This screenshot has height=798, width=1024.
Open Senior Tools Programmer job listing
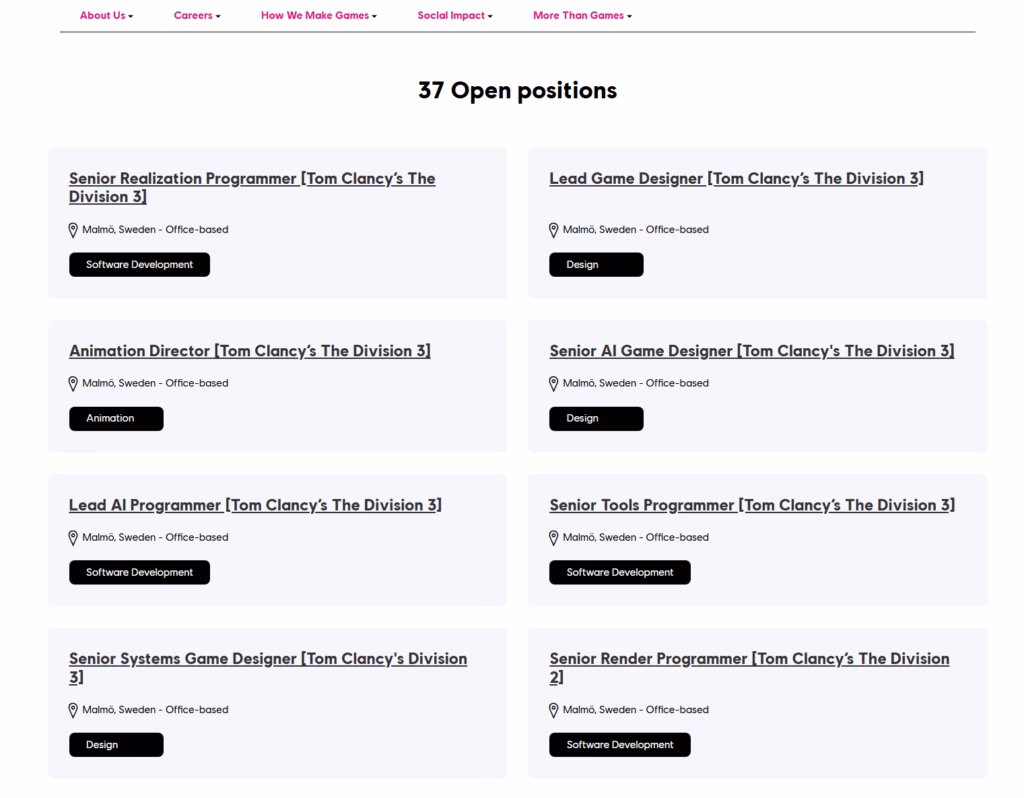pyautogui.click(x=752, y=505)
